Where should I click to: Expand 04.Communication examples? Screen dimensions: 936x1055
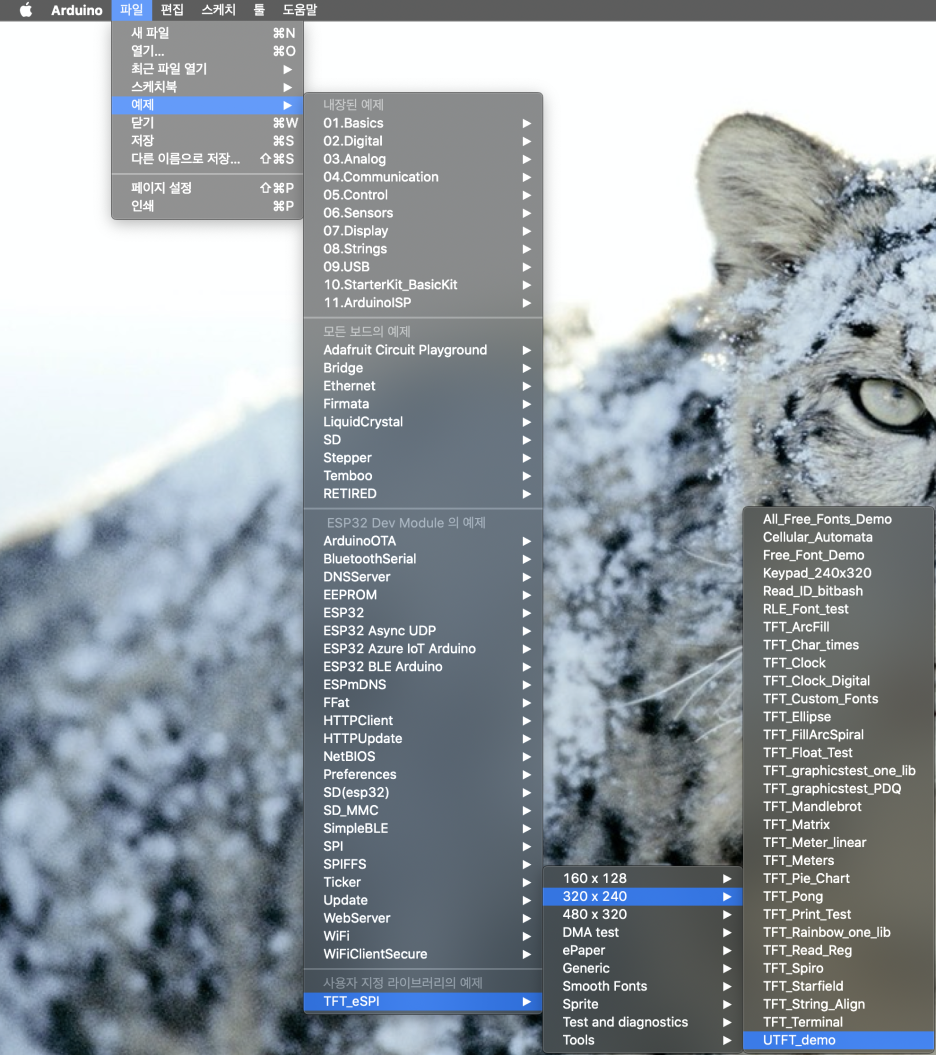point(423,177)
